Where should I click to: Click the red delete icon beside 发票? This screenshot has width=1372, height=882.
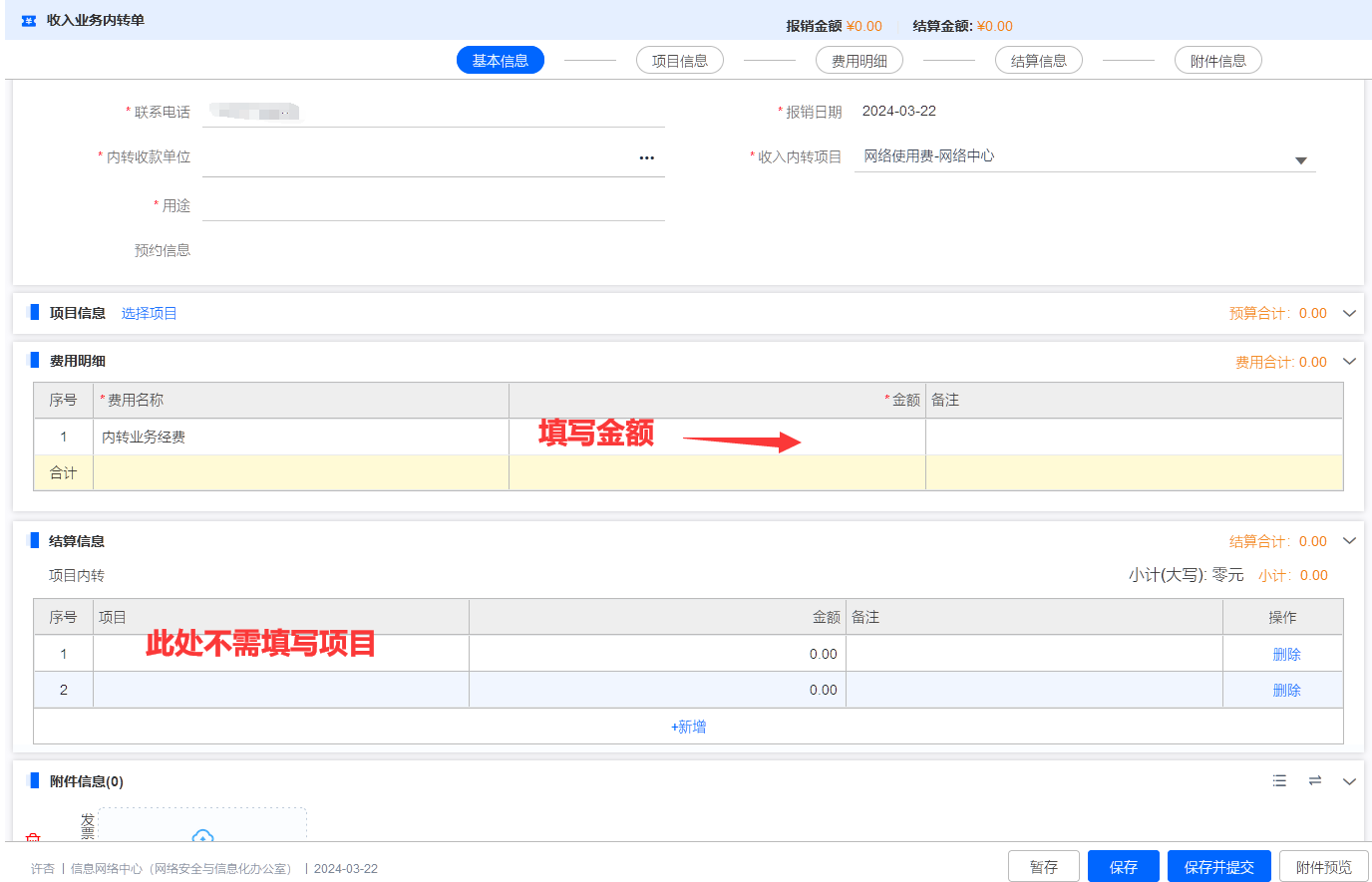pyautogui.click(x=33, y=838)
